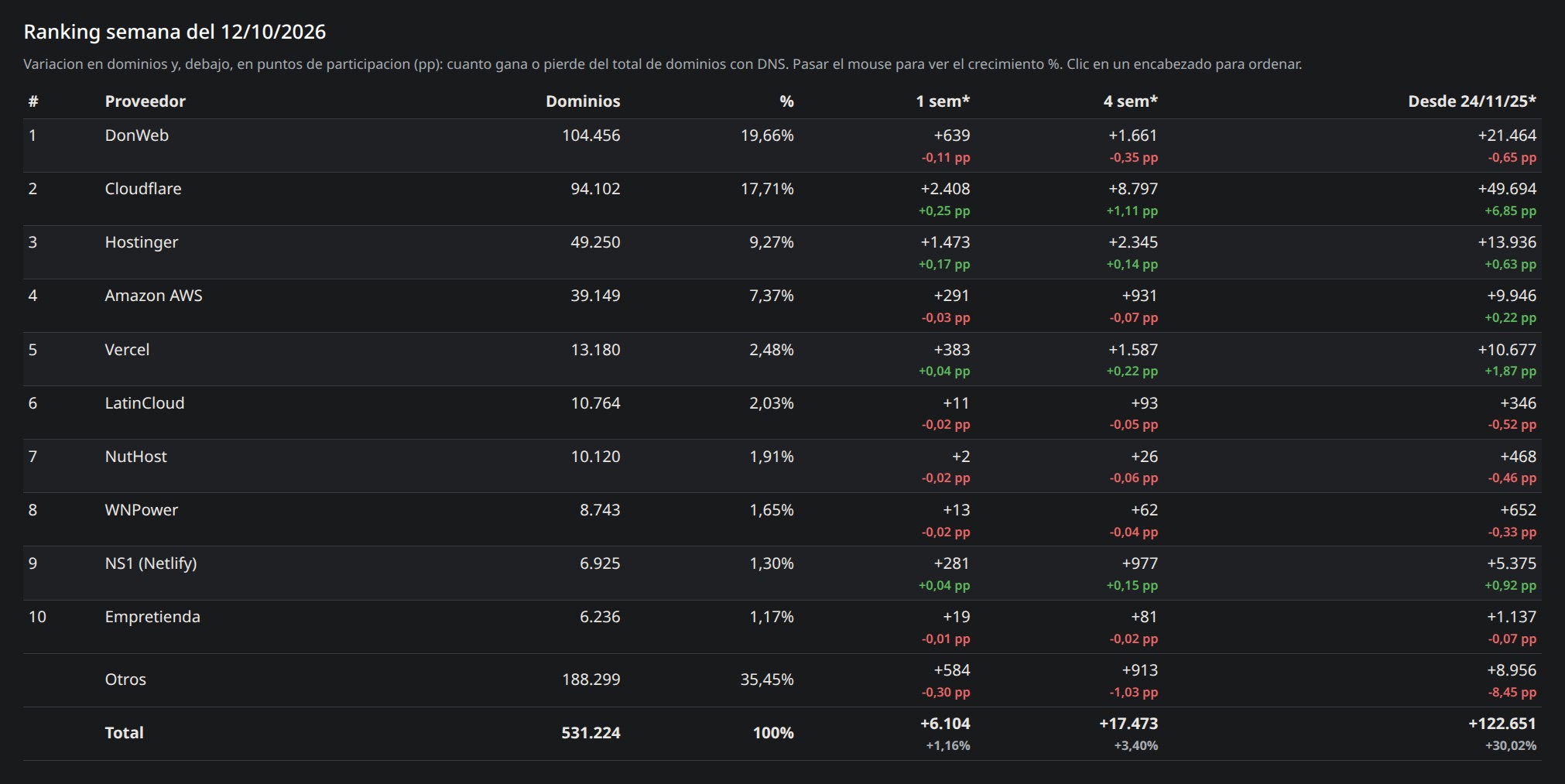Click the NS1 (Netlify) provider name
Image resolution: width=1565 pixels, height=784 pixels.
151,563
